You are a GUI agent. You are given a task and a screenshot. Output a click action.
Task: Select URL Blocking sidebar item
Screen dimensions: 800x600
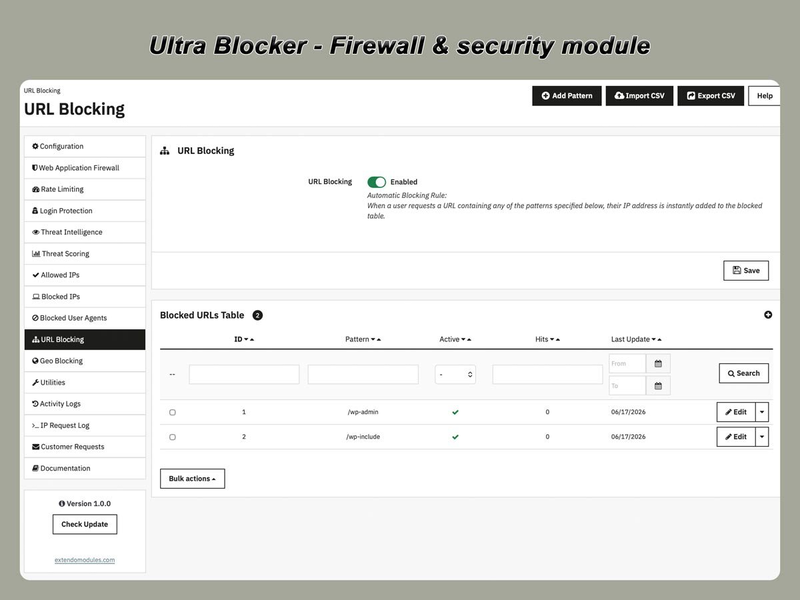click(85, 339)
